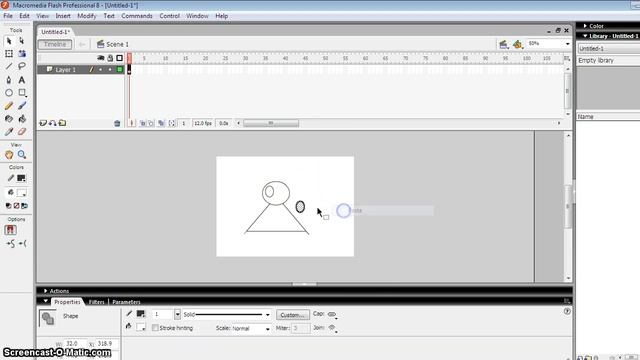Switch to the Parameters tab
Viewport: 640px width, 360px height.
[x=126, y=302]
